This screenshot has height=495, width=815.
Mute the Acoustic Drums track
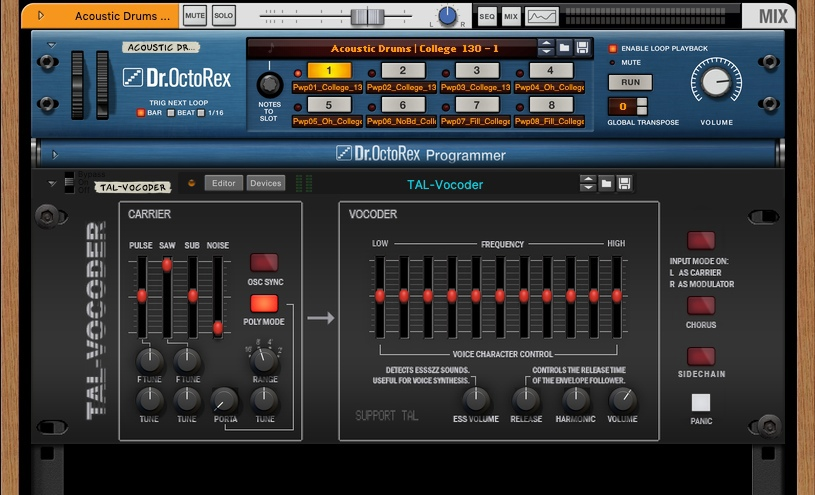pos(195,16)
